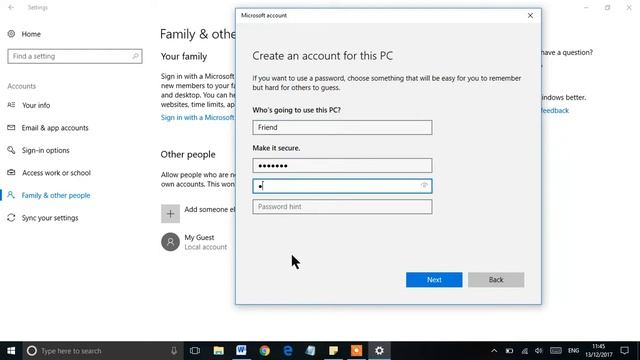Click the back arrow in Settings window
The width and height of the screenshot is (640, 360).
click(11, 7)
